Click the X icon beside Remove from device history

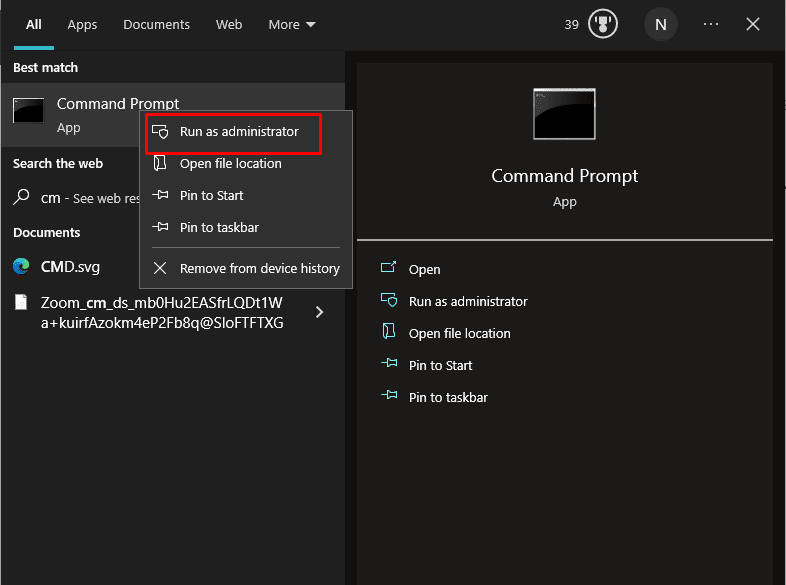click(x=160, y=268)
